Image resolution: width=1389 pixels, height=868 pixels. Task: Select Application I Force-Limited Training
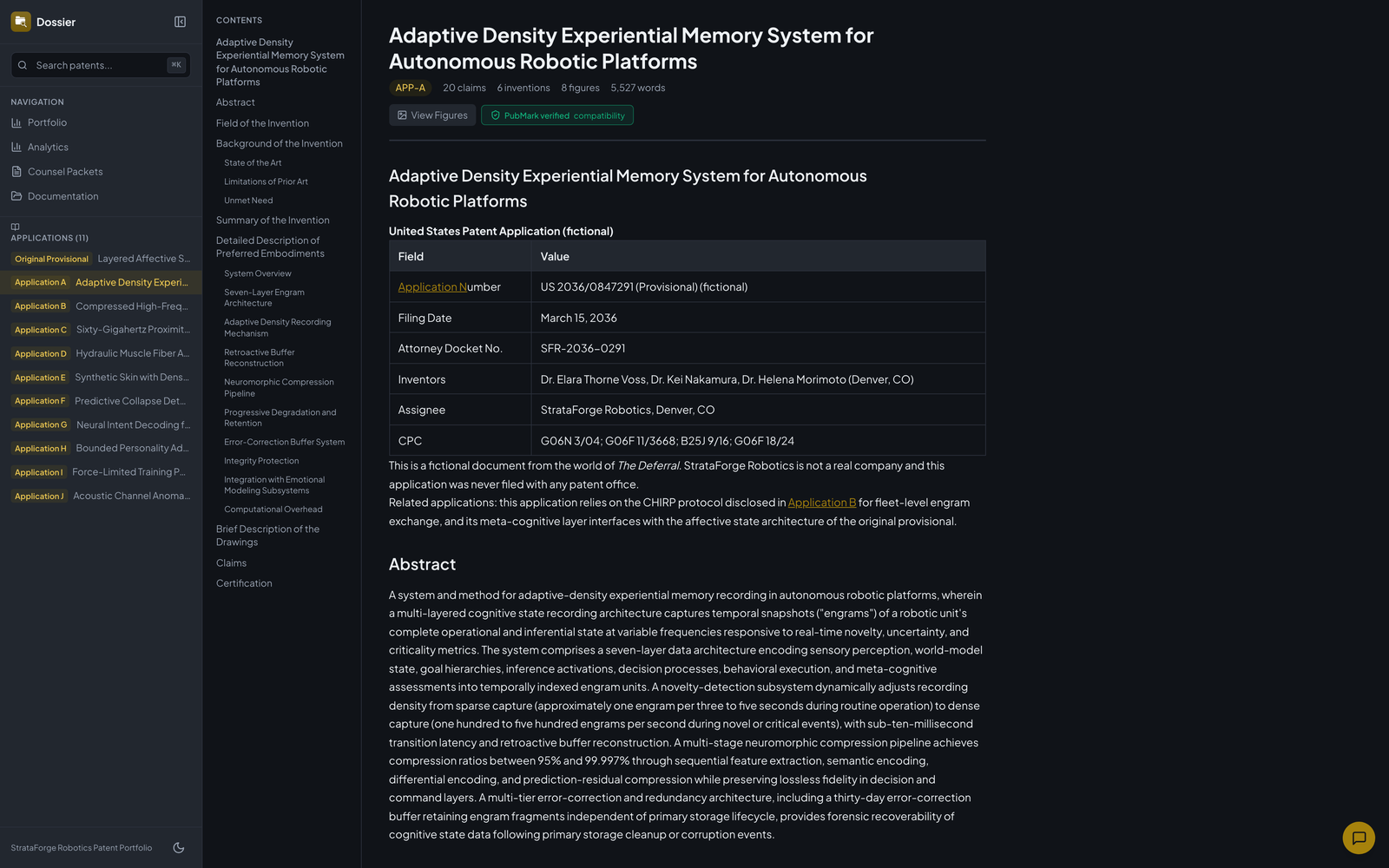point(101,472)
